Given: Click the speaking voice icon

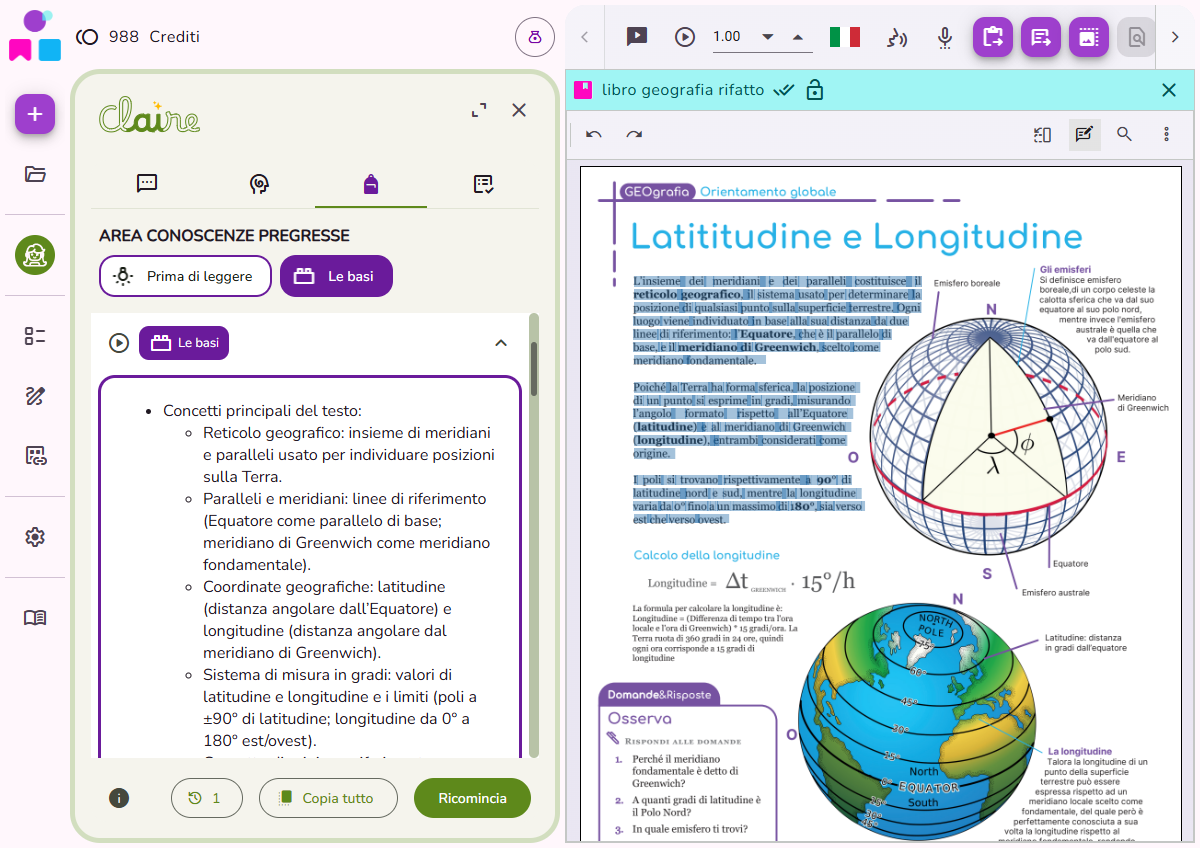Looking at the screenshot, I should tap(897, 37).
